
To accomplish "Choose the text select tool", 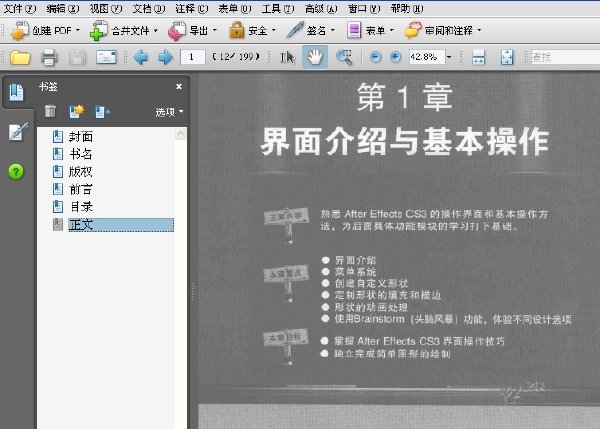I will click(x=287, y=57).
